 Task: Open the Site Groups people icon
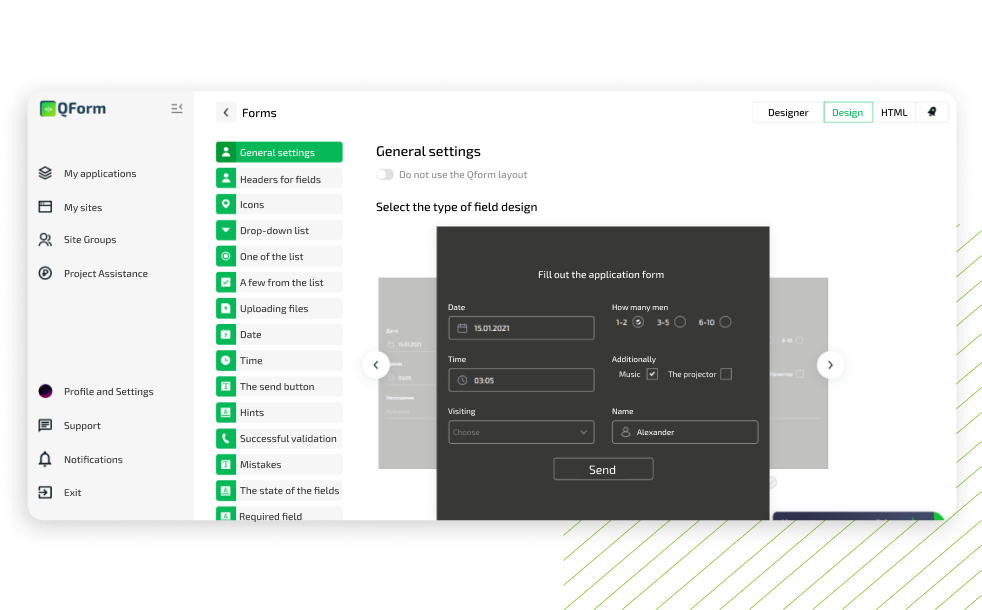point(45,240)
